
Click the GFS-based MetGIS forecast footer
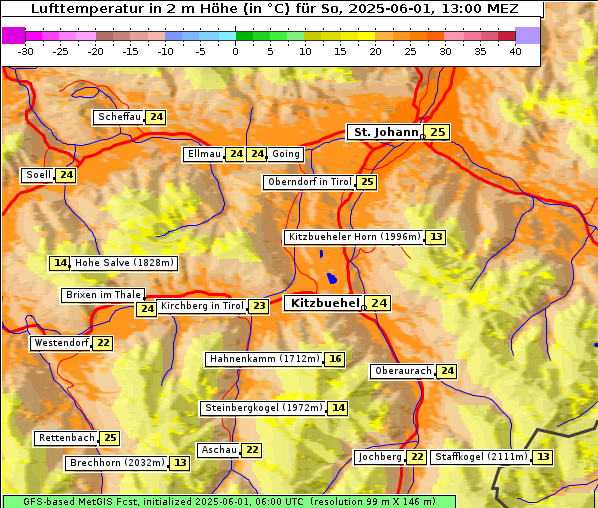pyautogui.click(x=229, y=502)
